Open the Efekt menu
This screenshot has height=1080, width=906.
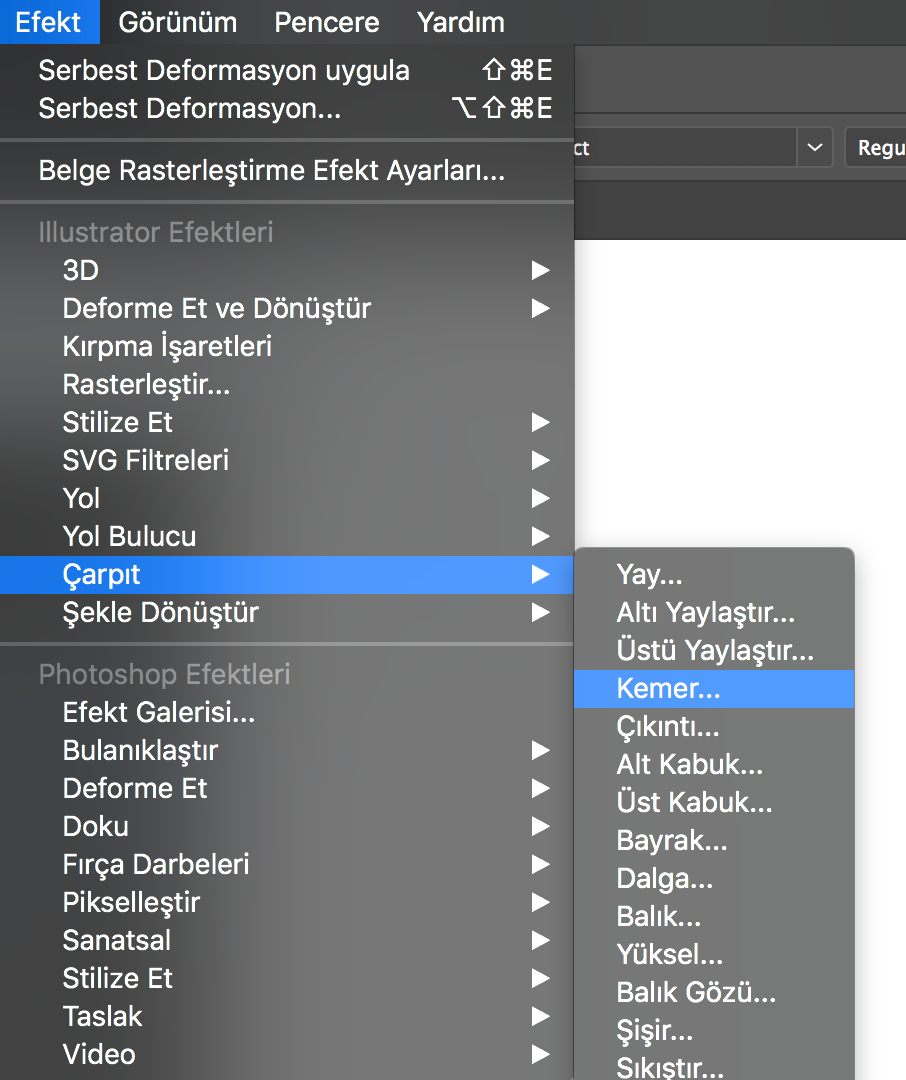49,22
